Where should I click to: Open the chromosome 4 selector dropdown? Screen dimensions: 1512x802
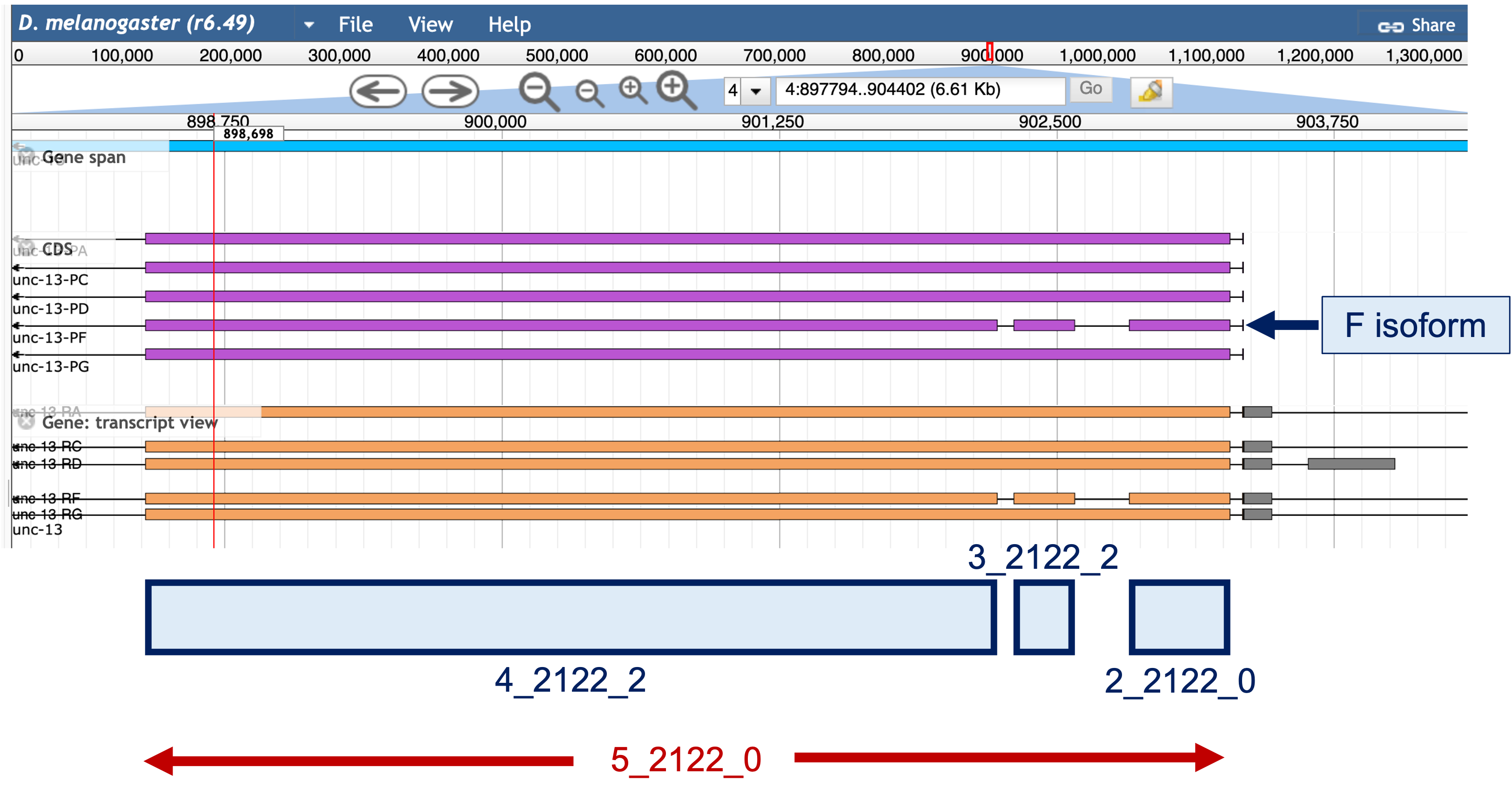pos(755,91)
